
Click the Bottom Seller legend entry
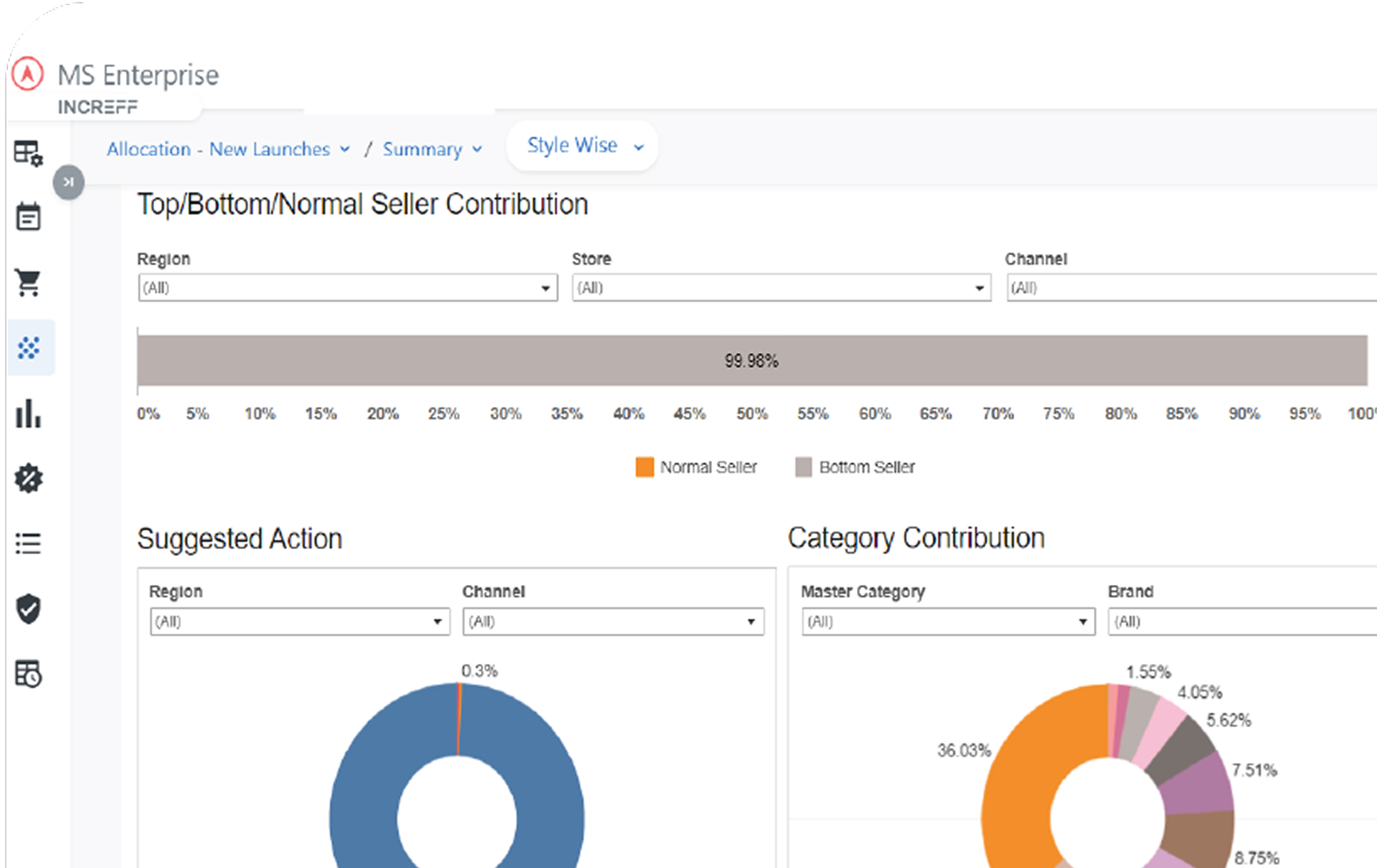click(x=856, y=466)
